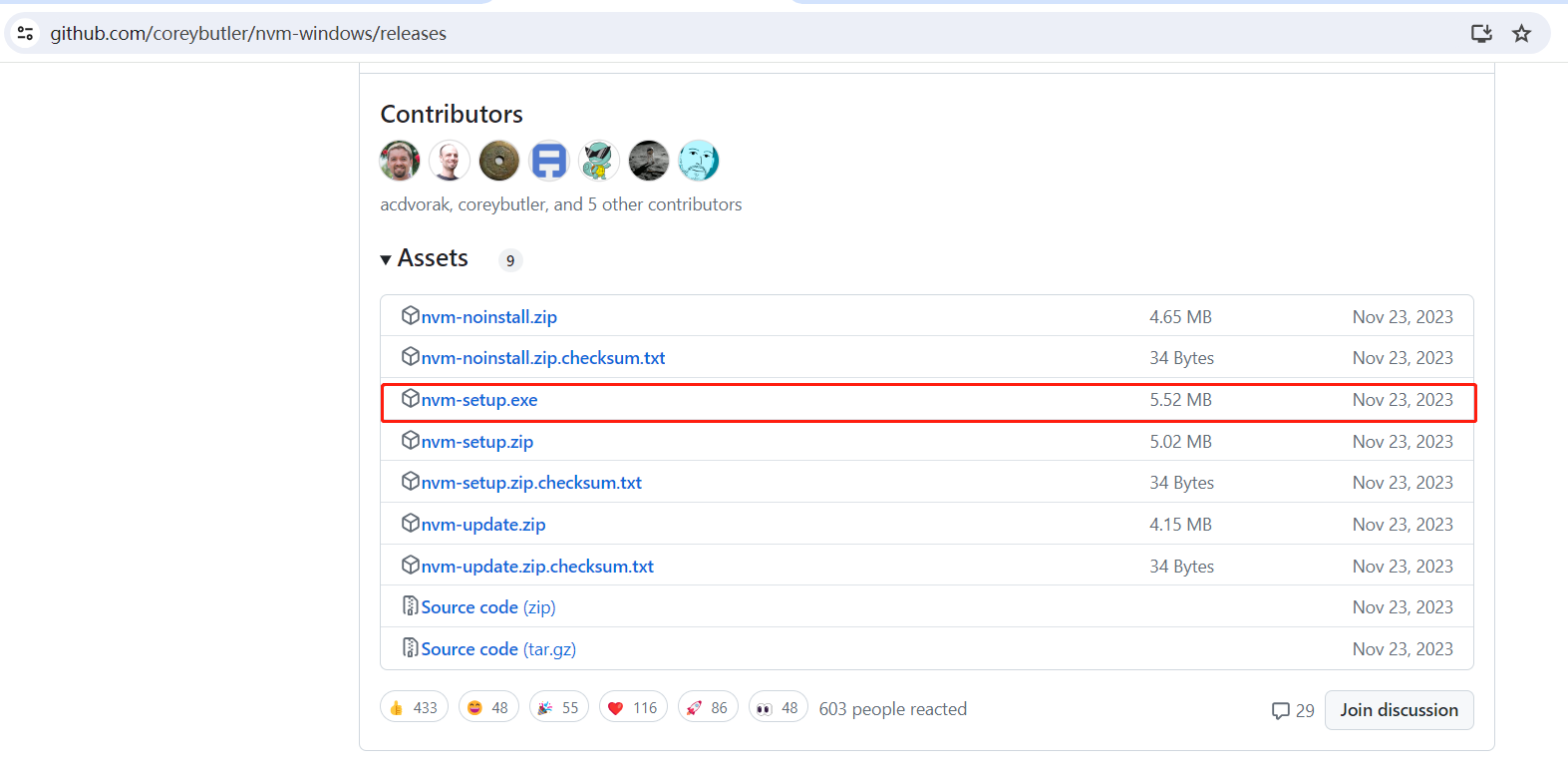Click the package icon beside nvm-setup.exe
1568x773 pixels.
click(x=410, y=399)
